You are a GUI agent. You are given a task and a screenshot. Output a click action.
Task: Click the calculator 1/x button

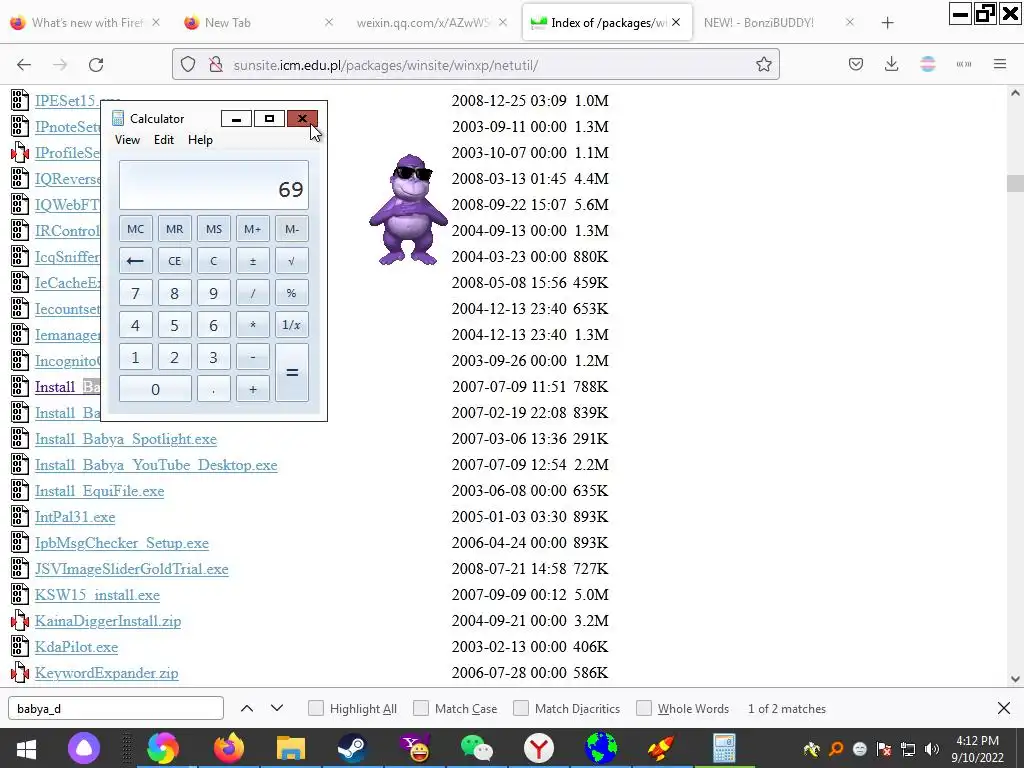[x=291, y=325]
